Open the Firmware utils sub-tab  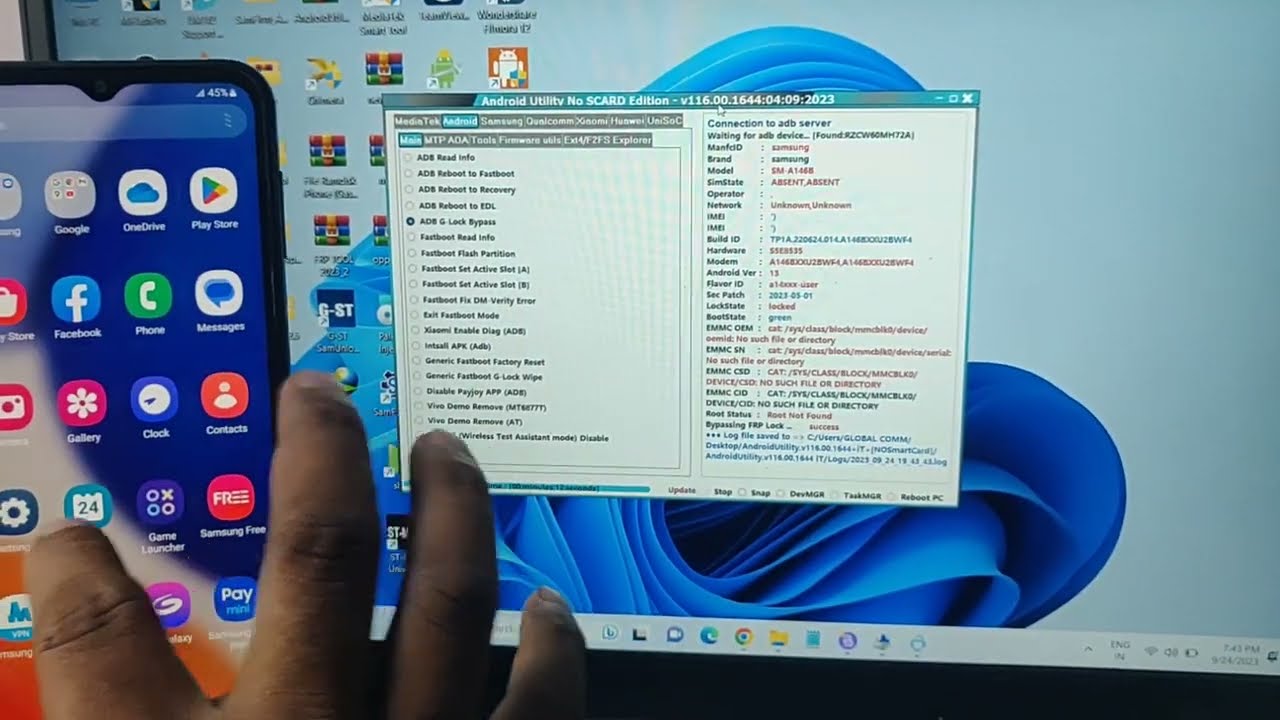(x=530, y=140)
